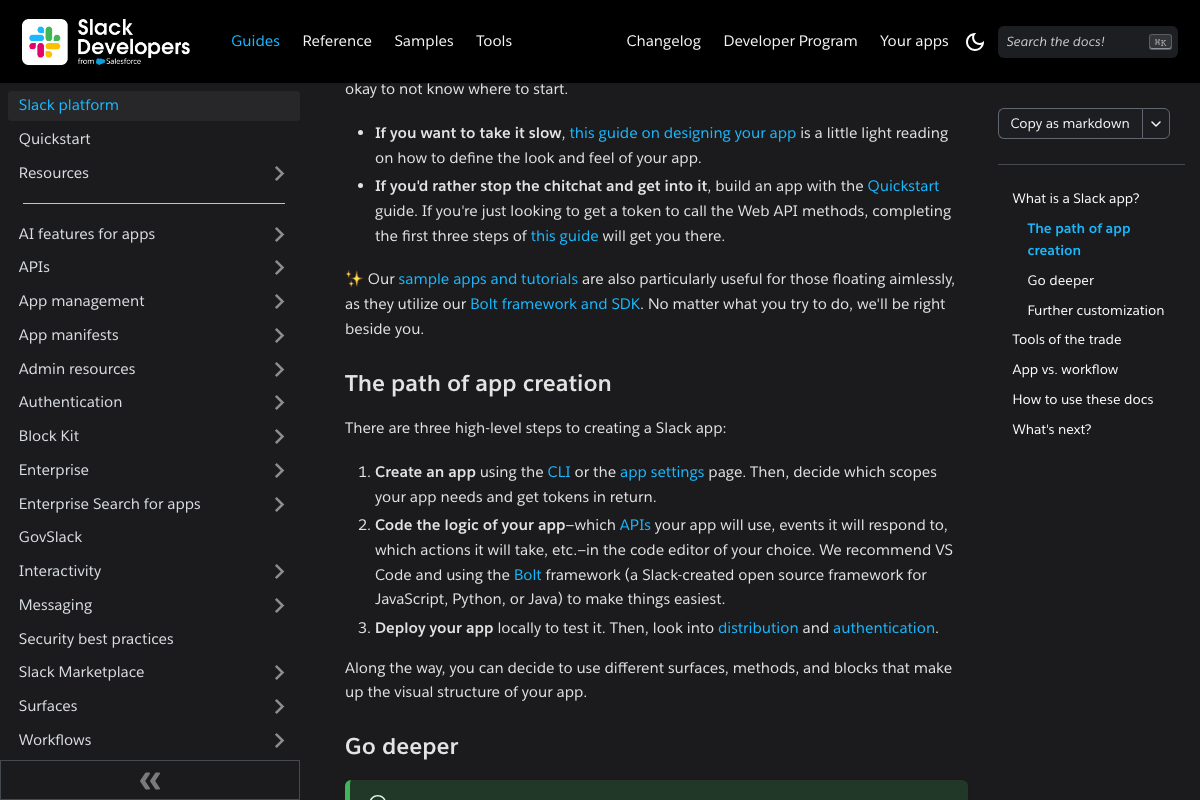Open the Reference nav tab
1200x800 pixels.
[x=337, y=41]
